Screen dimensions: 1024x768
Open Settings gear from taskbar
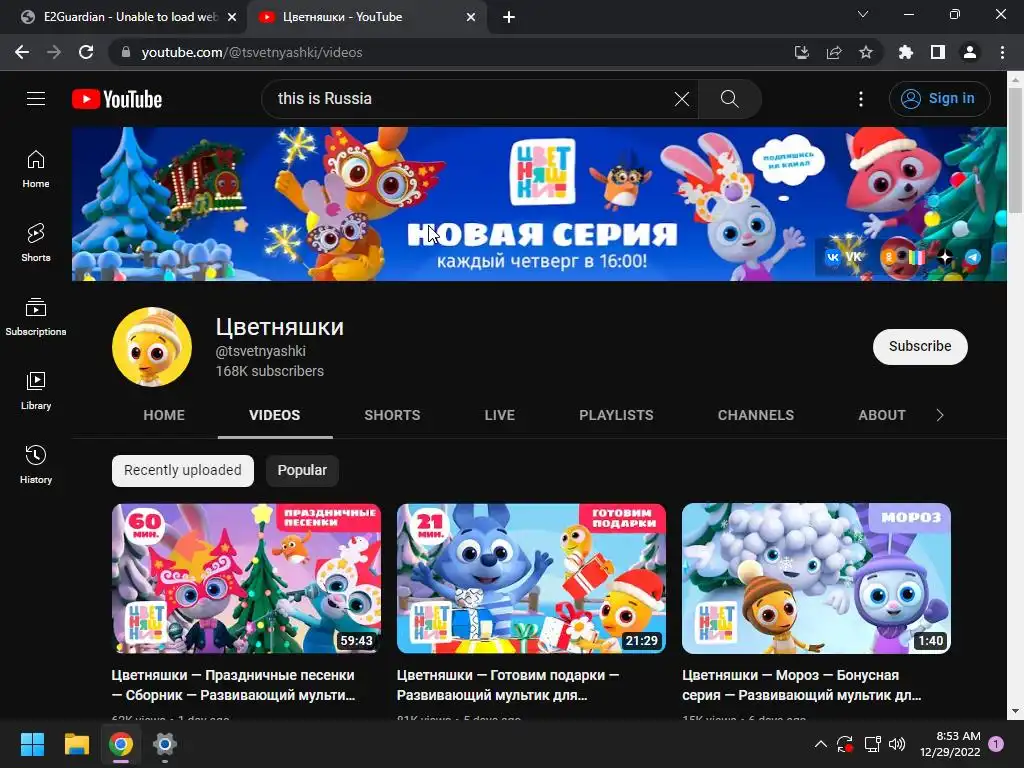165,744
